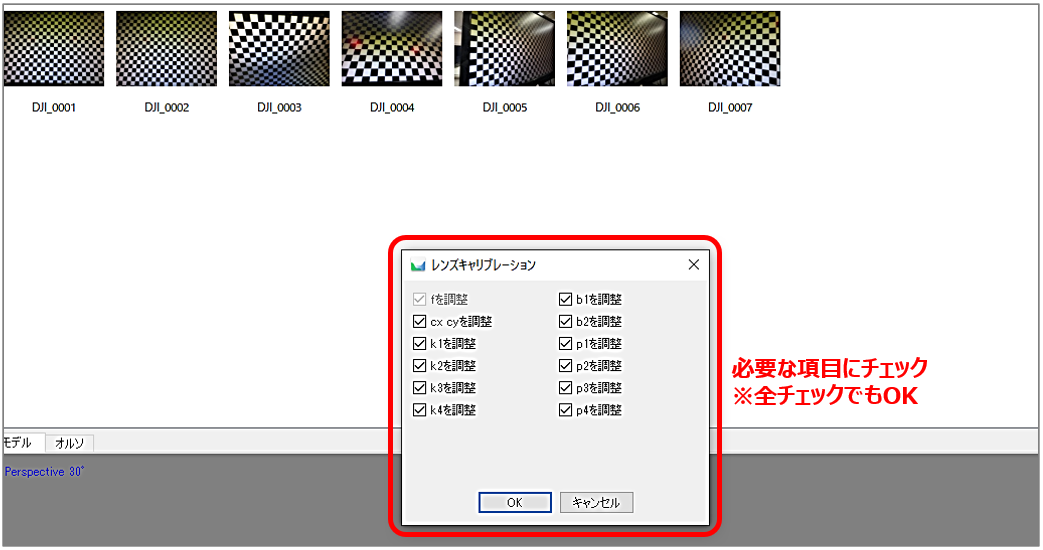Toggle the cx cyを調整 checkbox

point(419,322)
